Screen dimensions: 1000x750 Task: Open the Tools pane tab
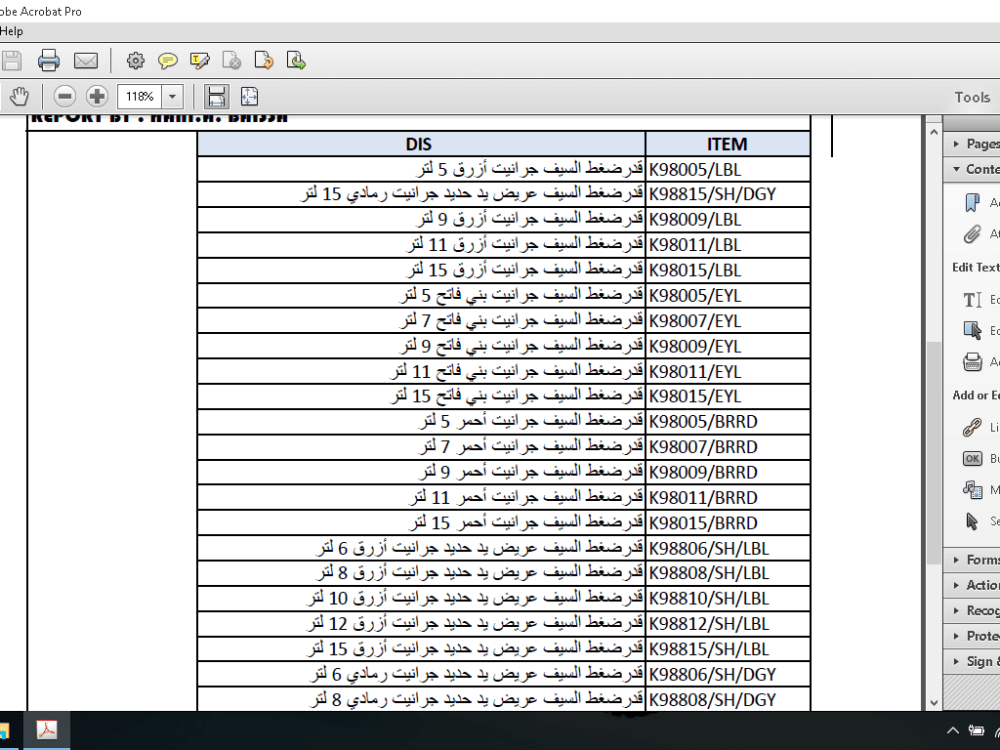pyautogui.click(x=972, y=98)
